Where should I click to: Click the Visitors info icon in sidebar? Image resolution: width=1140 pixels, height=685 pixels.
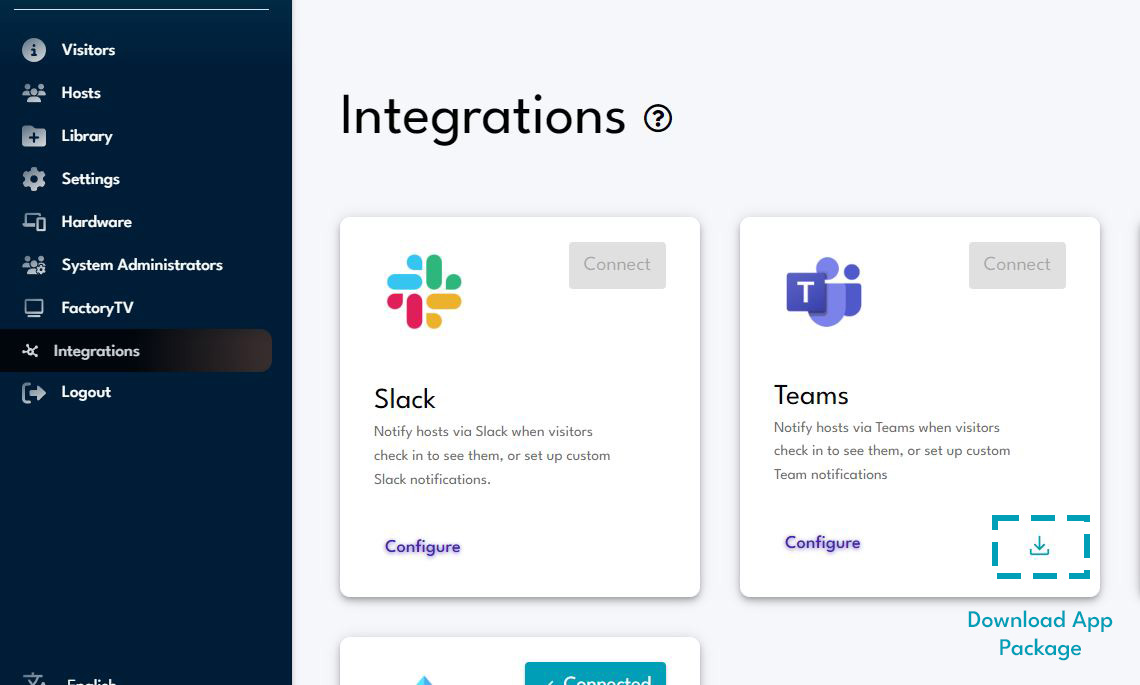(x=34, y=49)
